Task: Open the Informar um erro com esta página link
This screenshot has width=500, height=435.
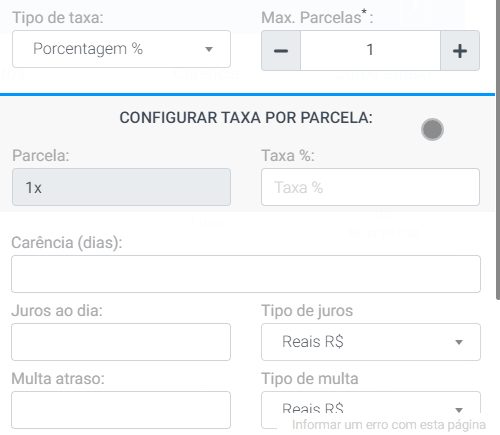Action: pyautogui.click(x=389, y=425)
